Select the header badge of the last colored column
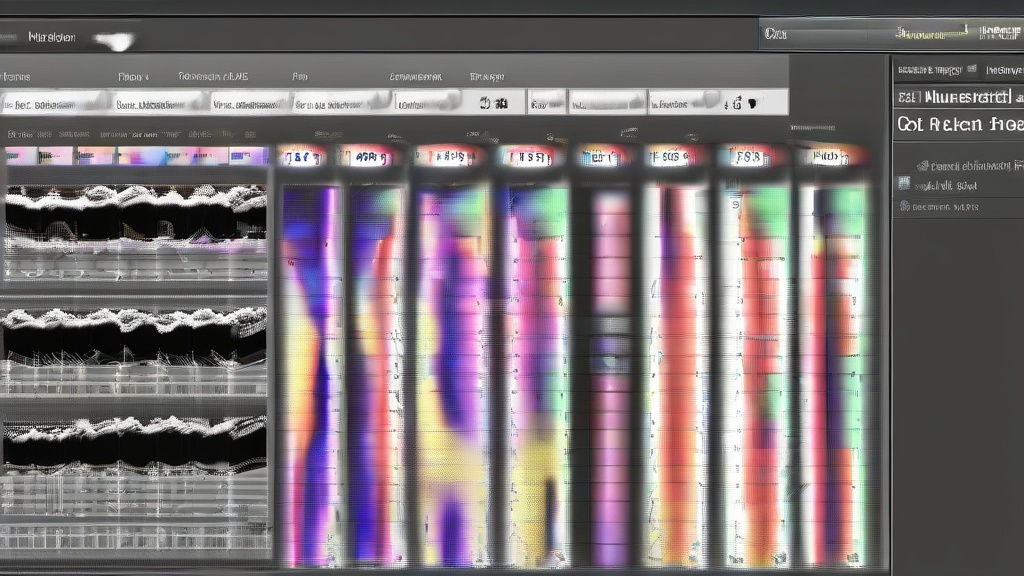 pos(832,156)
